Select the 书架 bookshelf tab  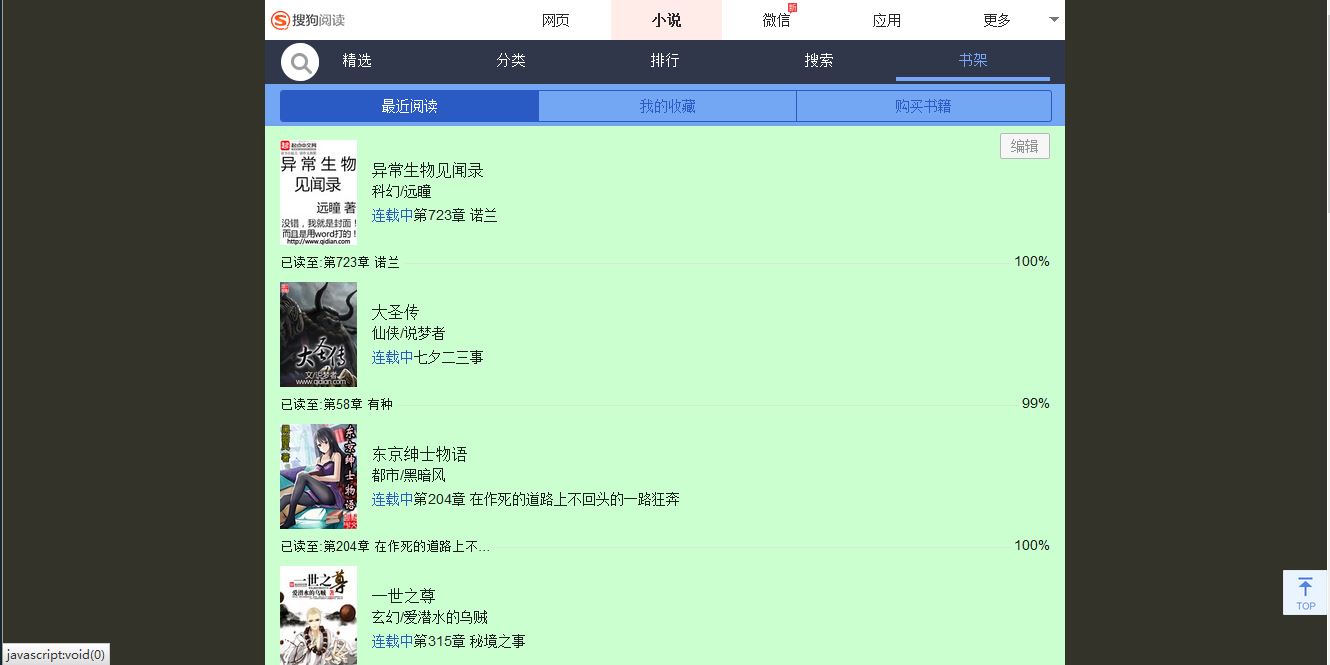[x=973, y=61]
